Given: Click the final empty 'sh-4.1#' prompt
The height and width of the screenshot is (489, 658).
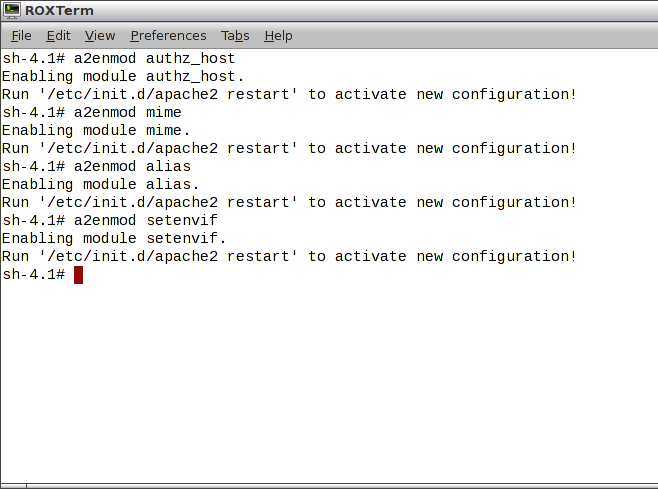Looking at the screenshot, I should click(34, 274).
